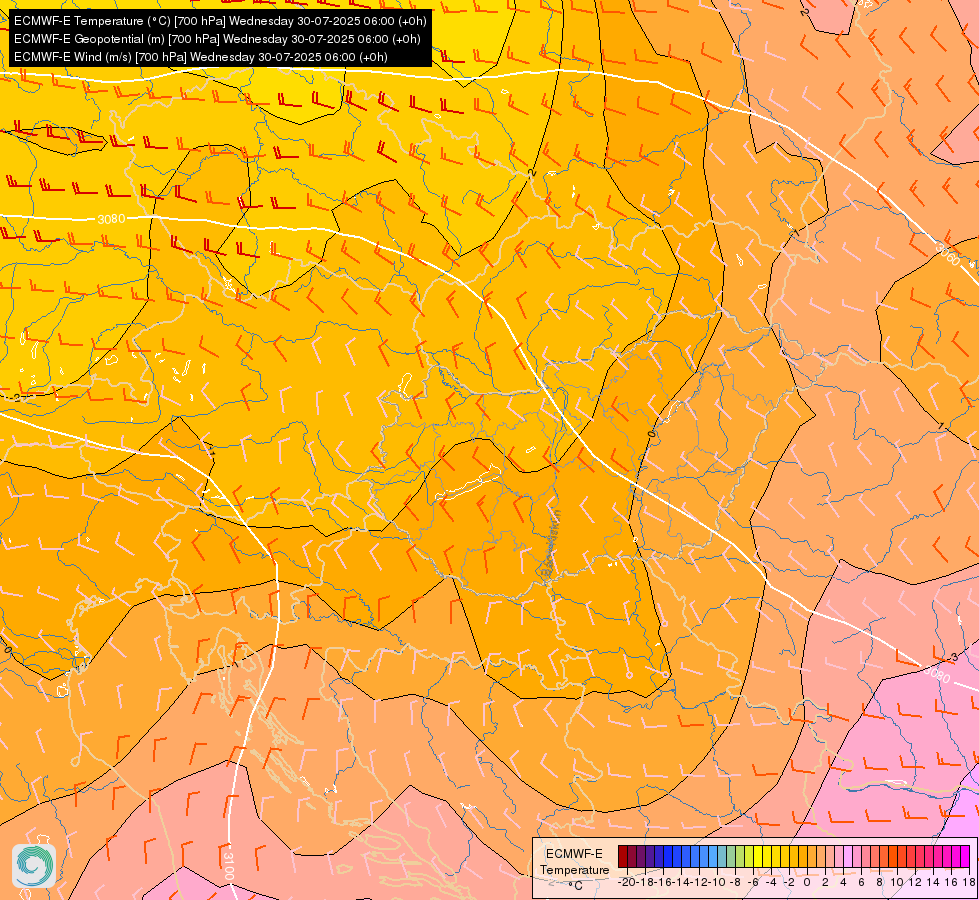The width and height of the screenshot is (979, 900).
Task: Click the legend tick value 14
Action: 933,882
